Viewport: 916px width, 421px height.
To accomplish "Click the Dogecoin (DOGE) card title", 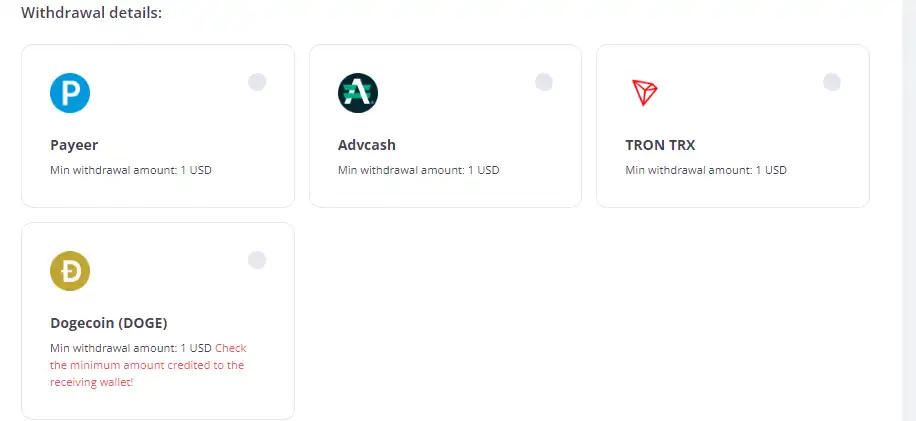I will click(x=109, y=323).
